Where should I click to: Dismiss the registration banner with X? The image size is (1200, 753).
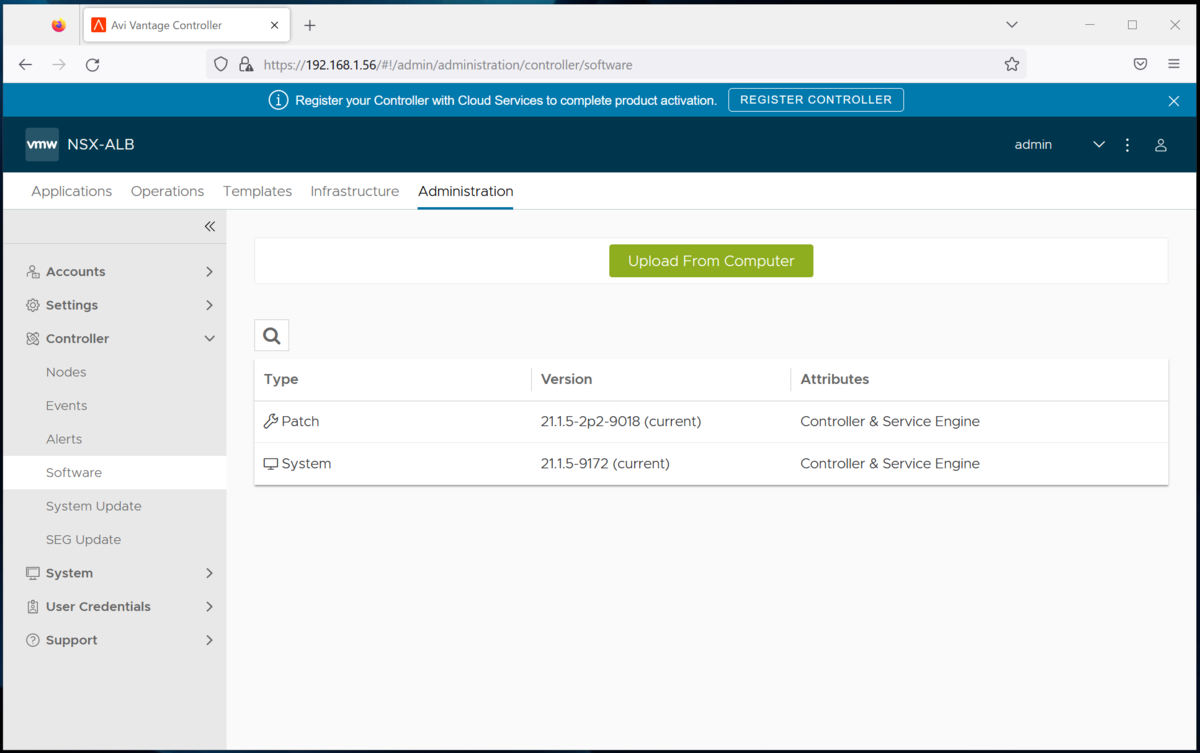(x=1174, y=101)
